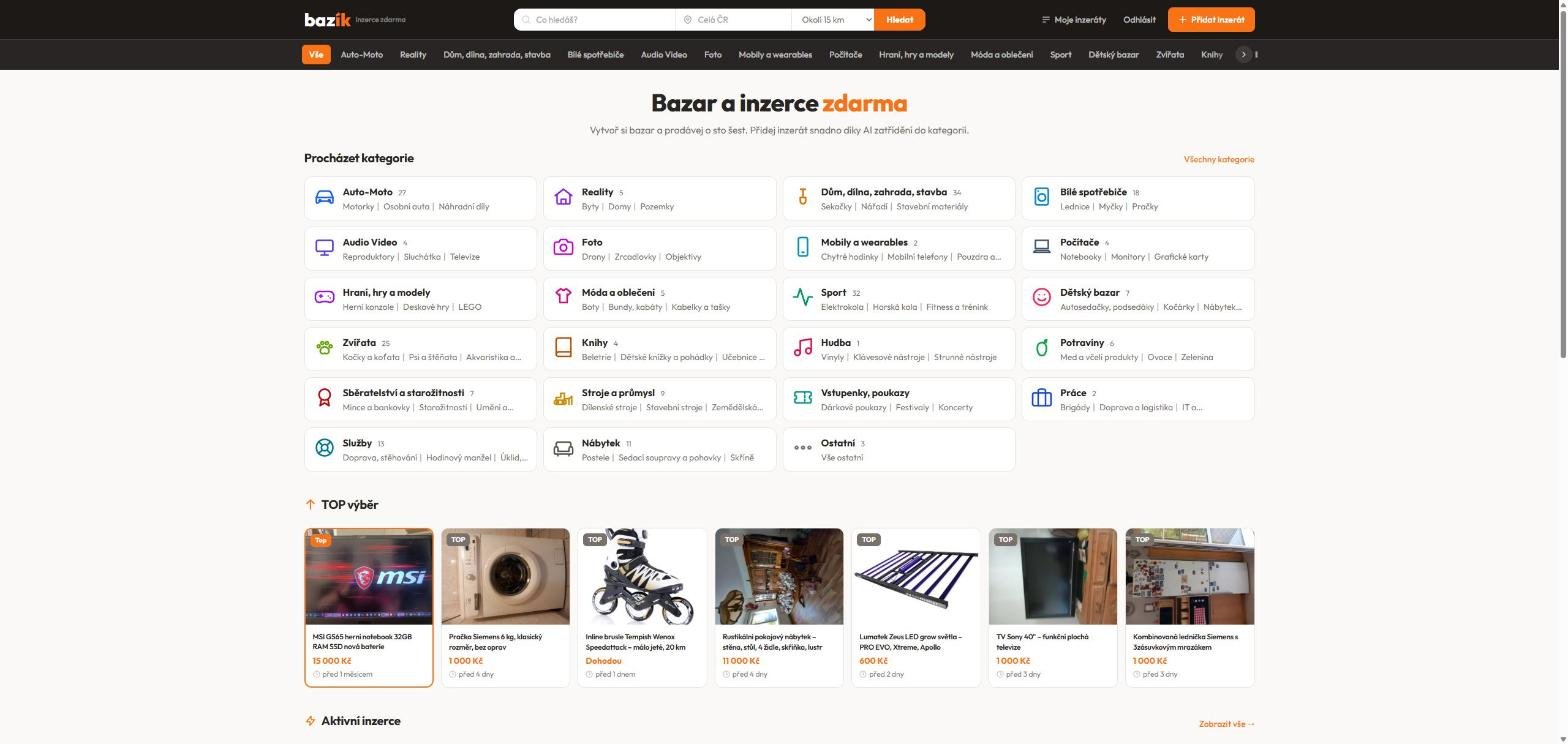Viewport: 1568px width, 744px height.
Task: Click the Co hledáš? search field
Action: point(595,19)
